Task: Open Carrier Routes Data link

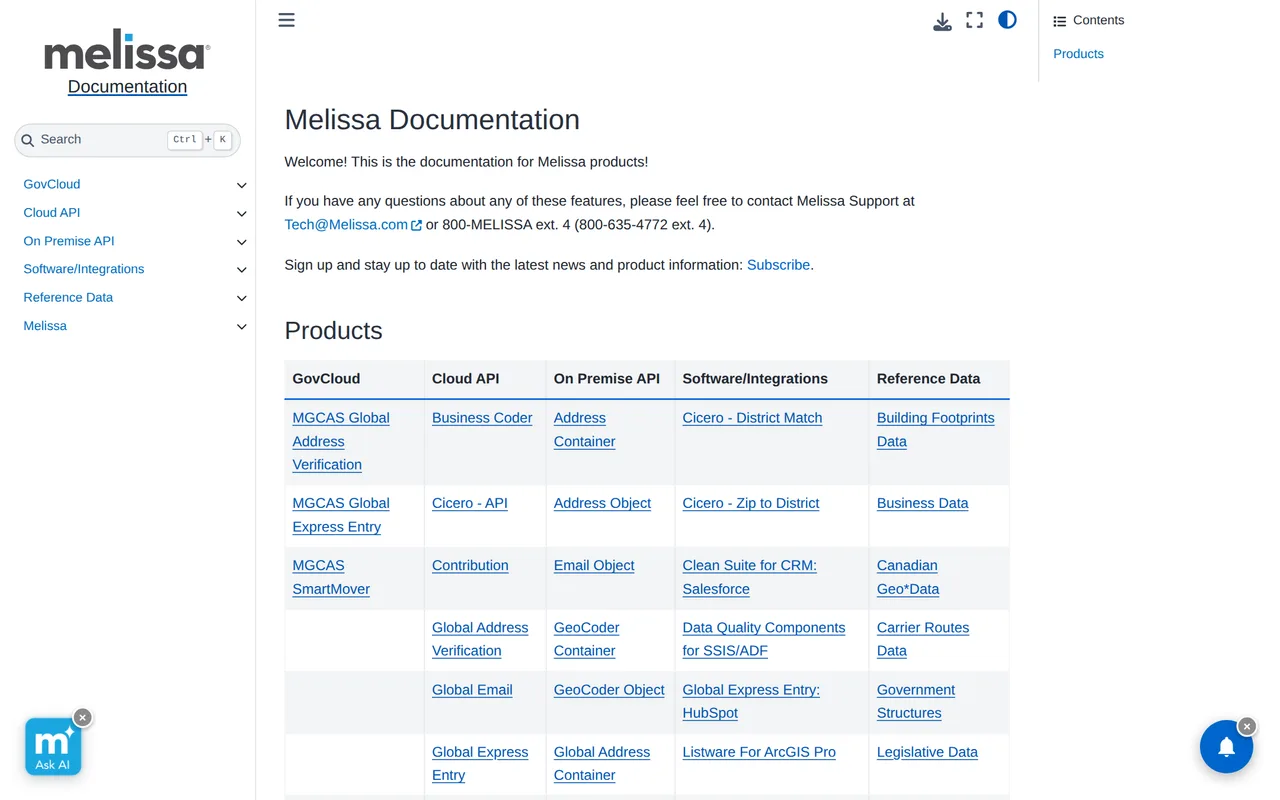Action: [923, 639]
